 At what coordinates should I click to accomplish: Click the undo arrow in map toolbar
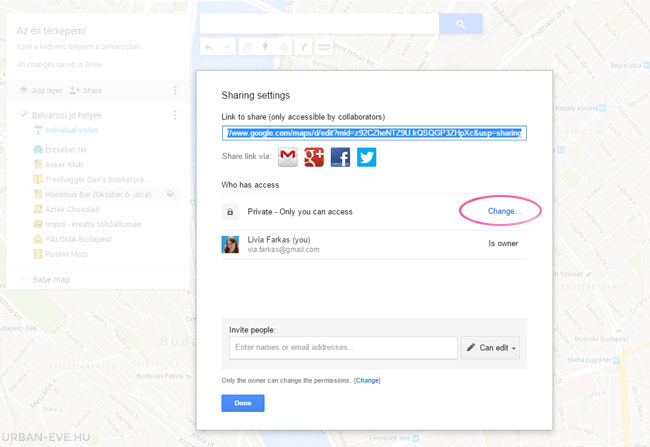pos(209,47)
